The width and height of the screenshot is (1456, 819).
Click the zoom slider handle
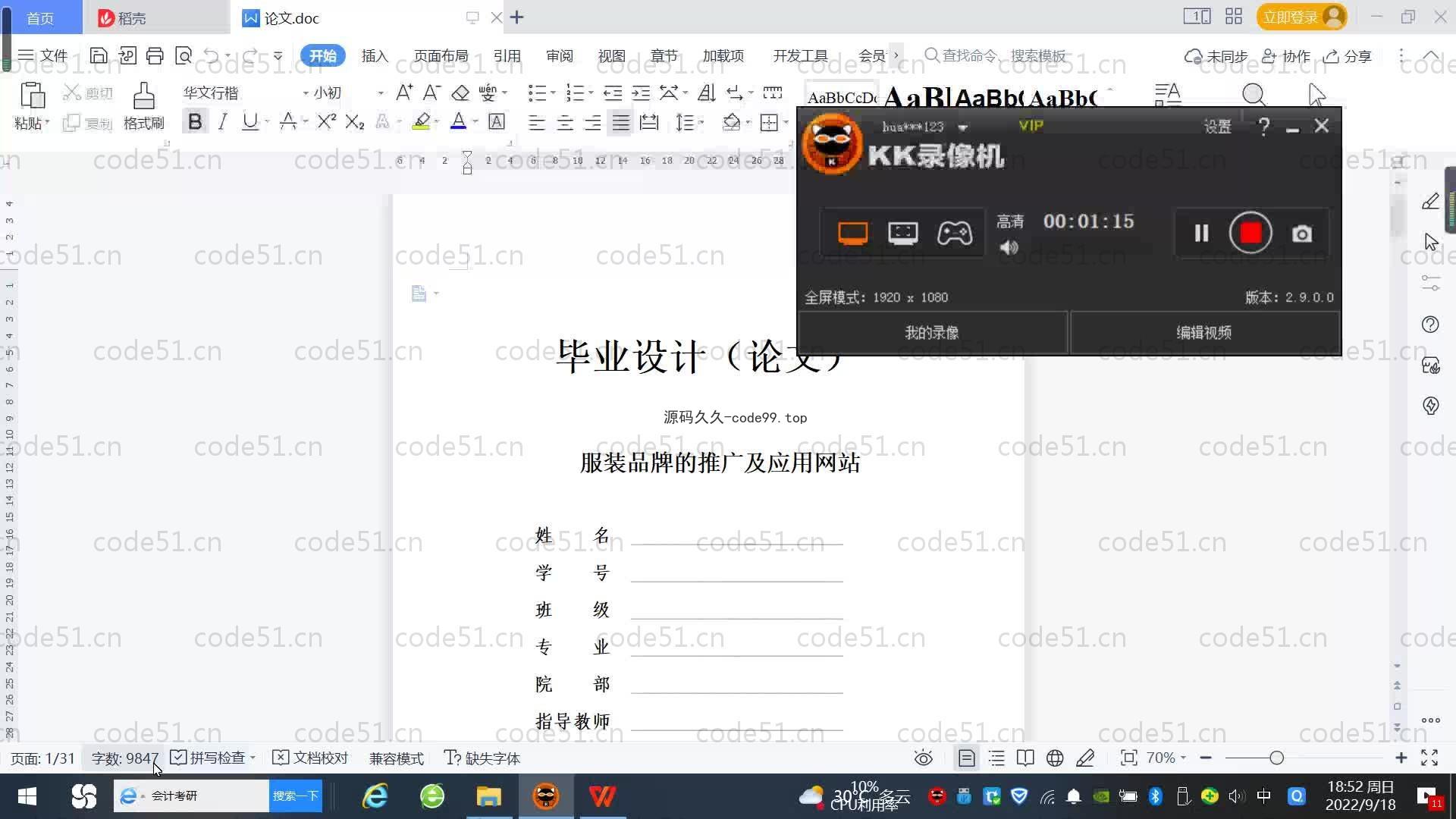[1276, 758]
